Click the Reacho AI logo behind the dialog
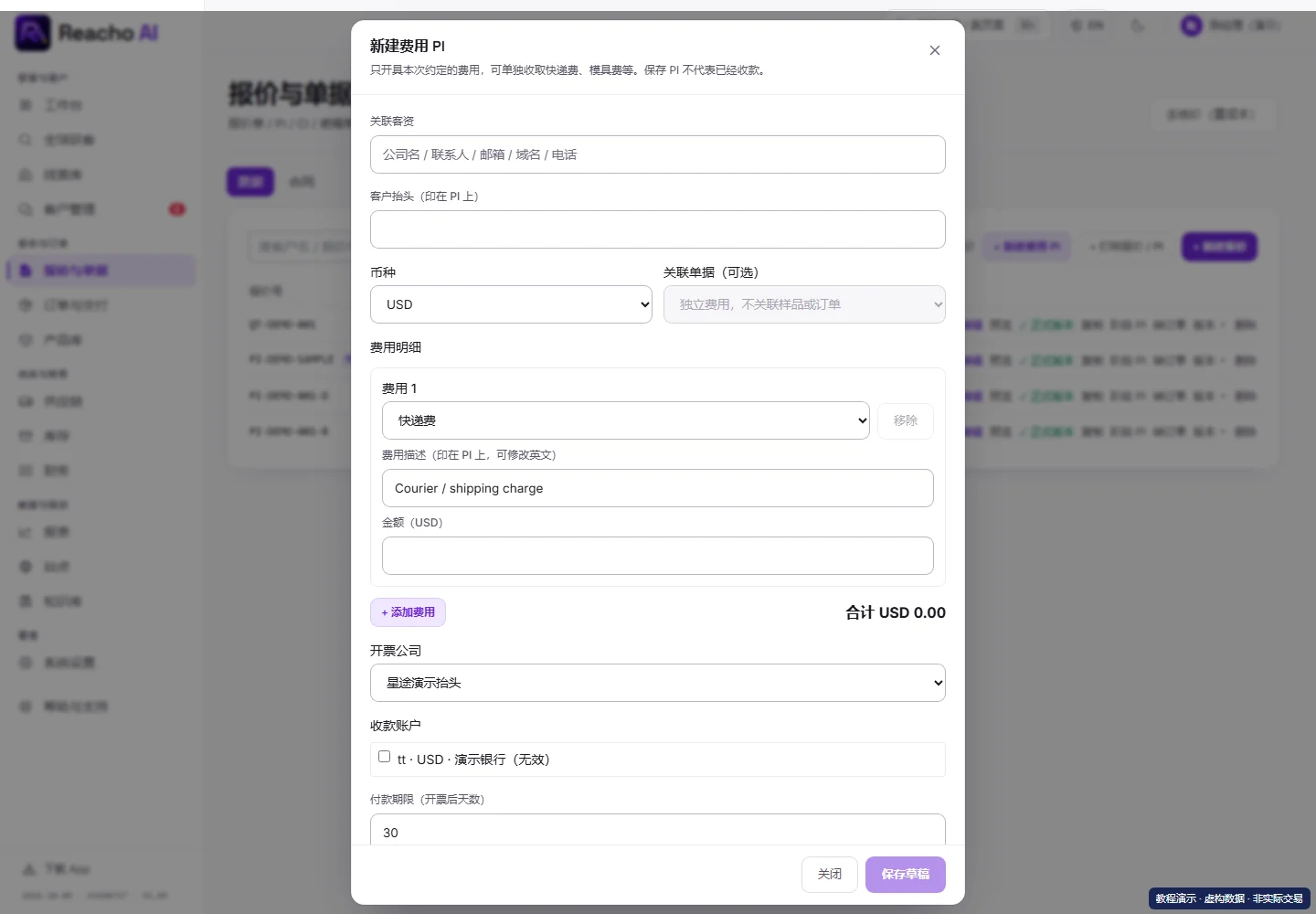This screenshot has height=914, width=1316. [87, 33]
